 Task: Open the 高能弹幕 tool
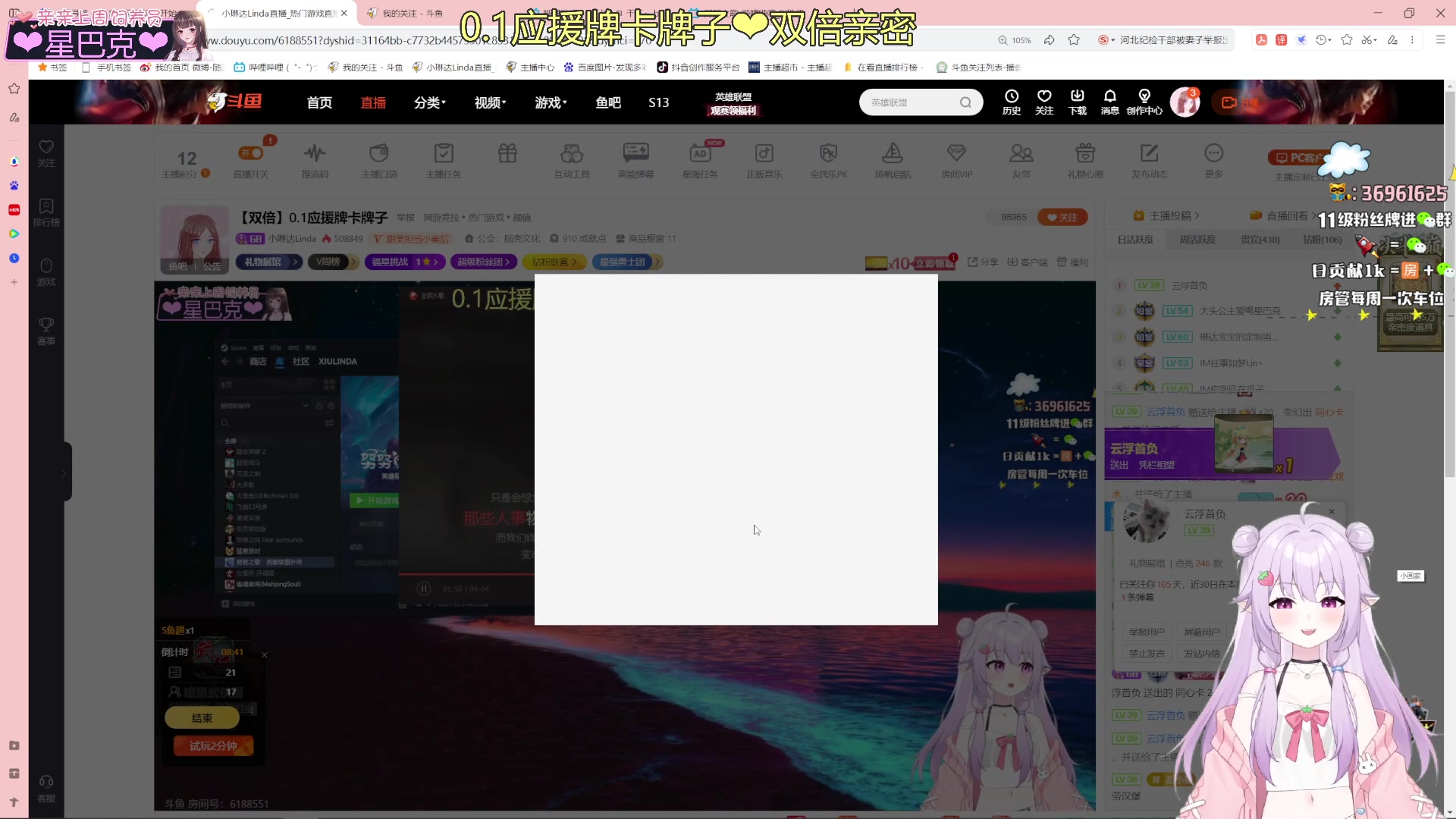[635, 161]
